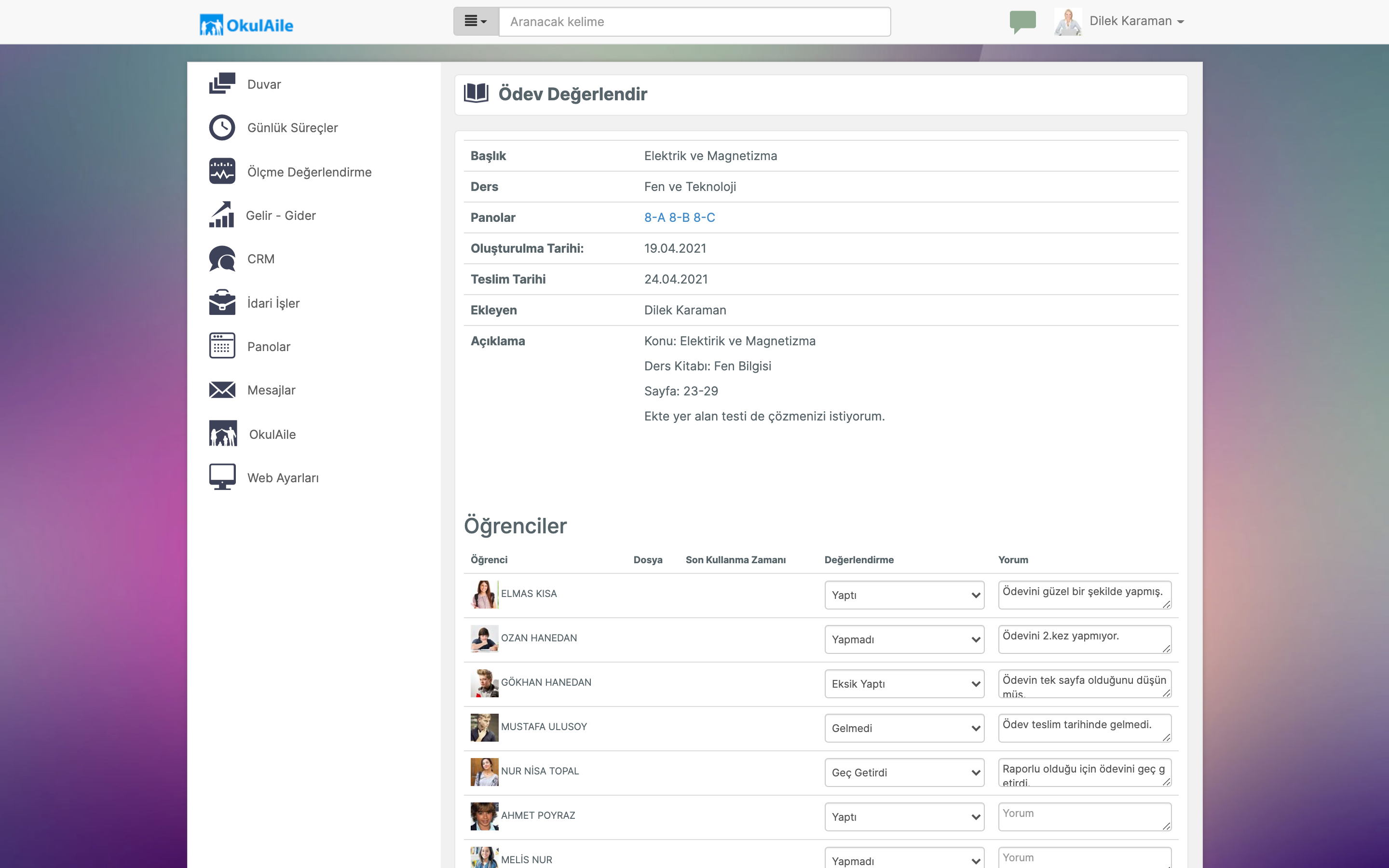Open the OkulAile sidebar menu item
1389x868 pixels.
[272, 434]
